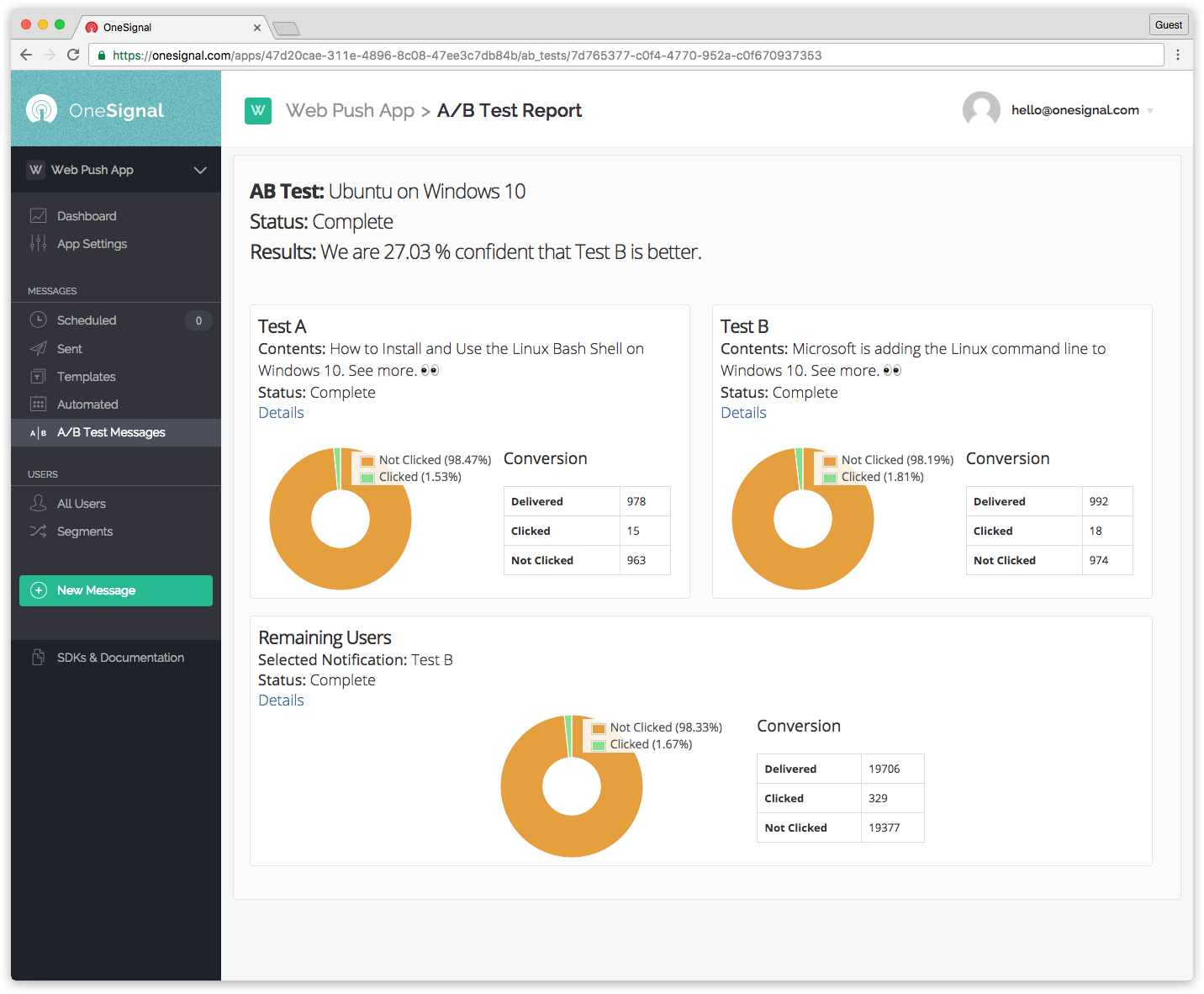The image size is (1204, 994).
Task: Click the Test B donut chart
Action: point(803,519)
